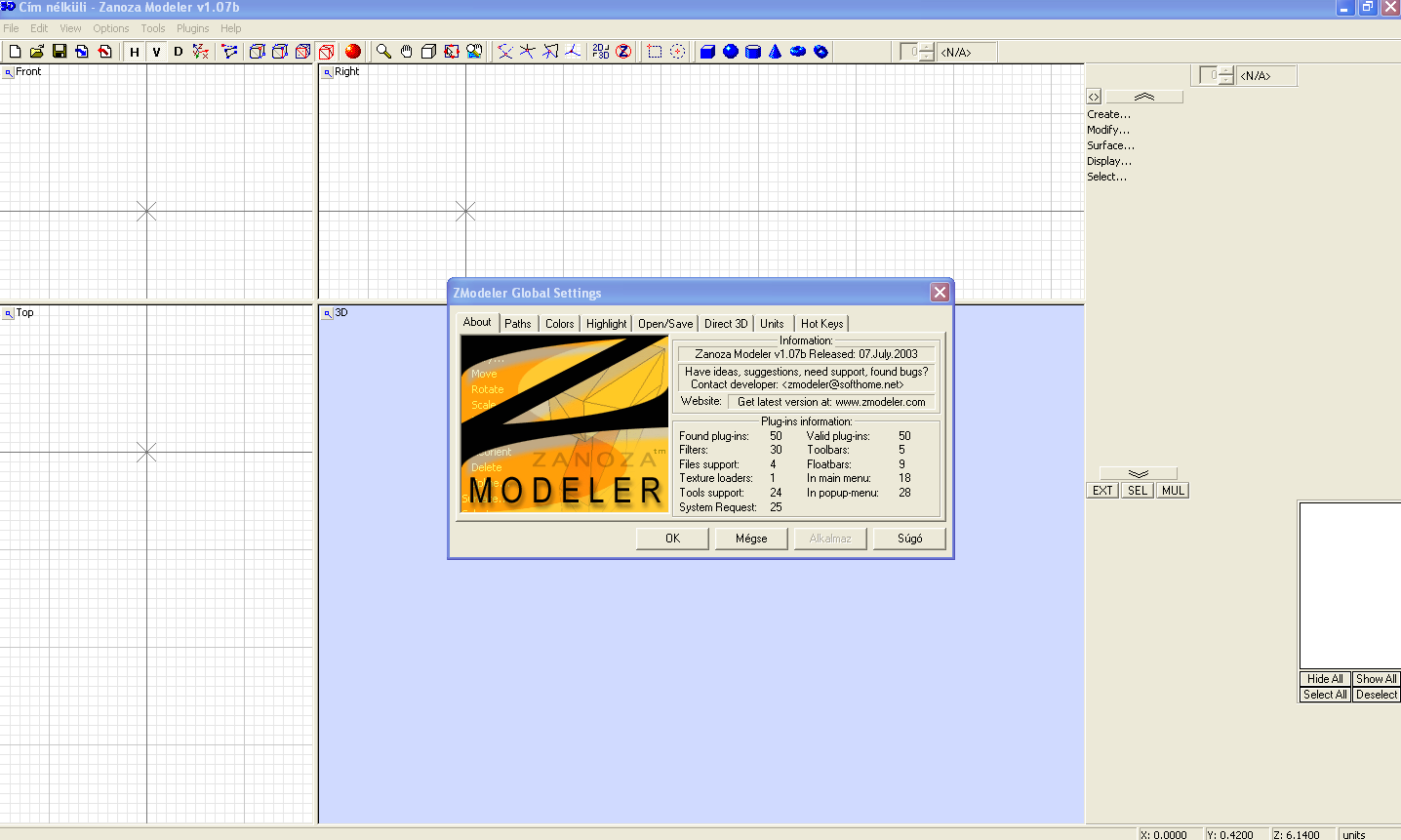The image size is (1401, 840).
Task: Click the Import icon with blue arrow
Action: [82, 52]
